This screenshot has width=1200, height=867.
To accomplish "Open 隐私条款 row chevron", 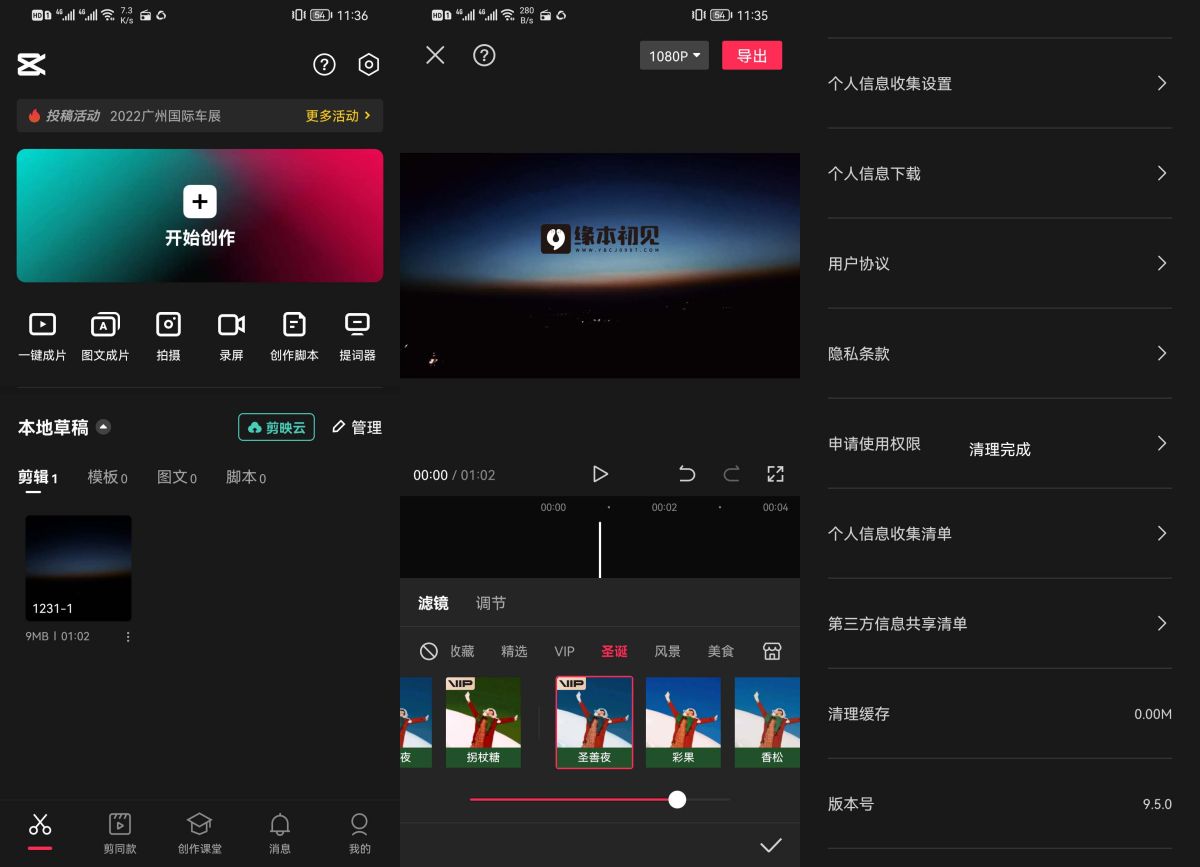I will point(1161,353).
